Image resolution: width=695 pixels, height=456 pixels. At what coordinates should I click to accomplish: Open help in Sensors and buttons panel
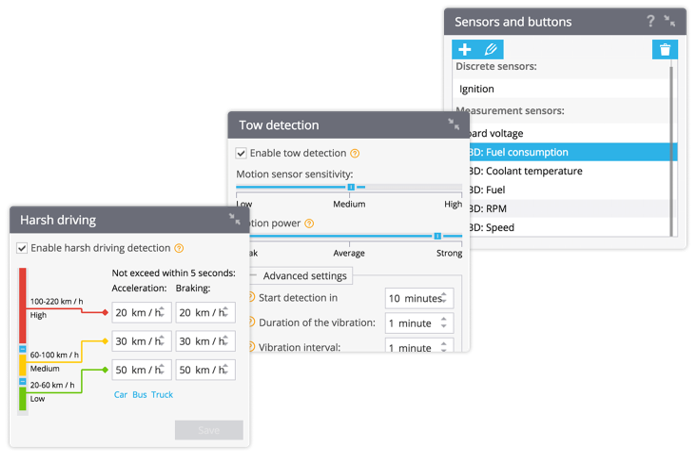[x=650, y=21]
